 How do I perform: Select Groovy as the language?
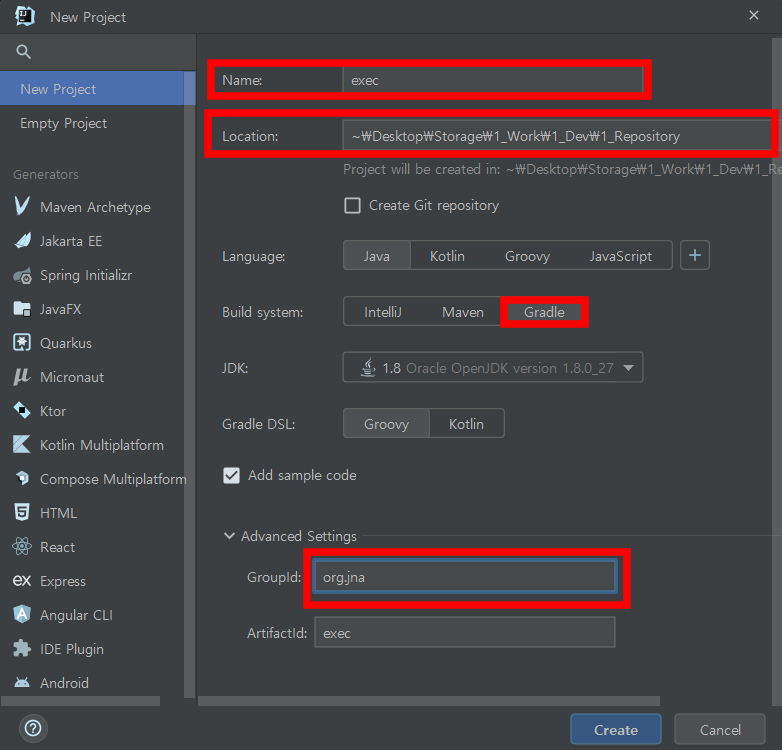tap(527, 256)
